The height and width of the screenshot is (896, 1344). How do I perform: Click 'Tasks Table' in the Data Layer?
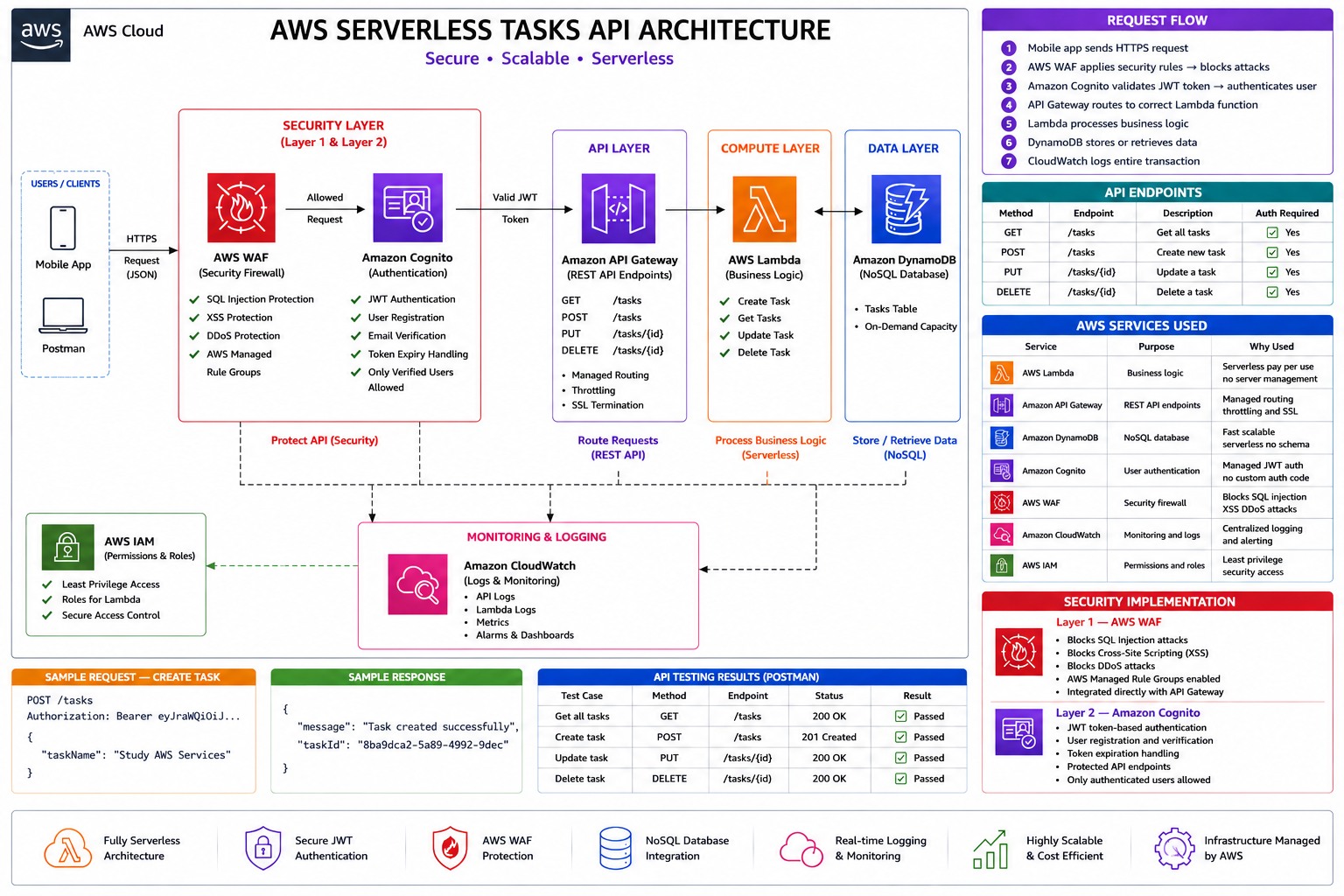pos(891,309)
